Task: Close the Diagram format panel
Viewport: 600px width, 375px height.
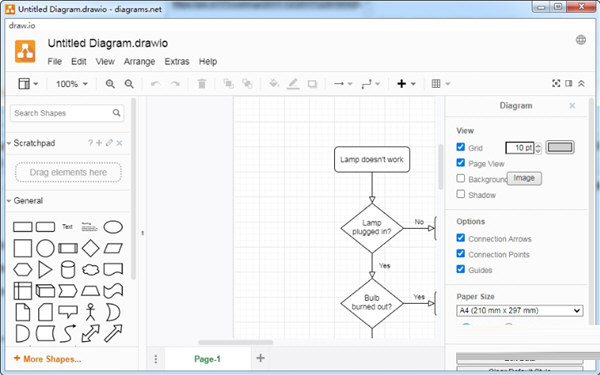Action: [x=572, y=106]
